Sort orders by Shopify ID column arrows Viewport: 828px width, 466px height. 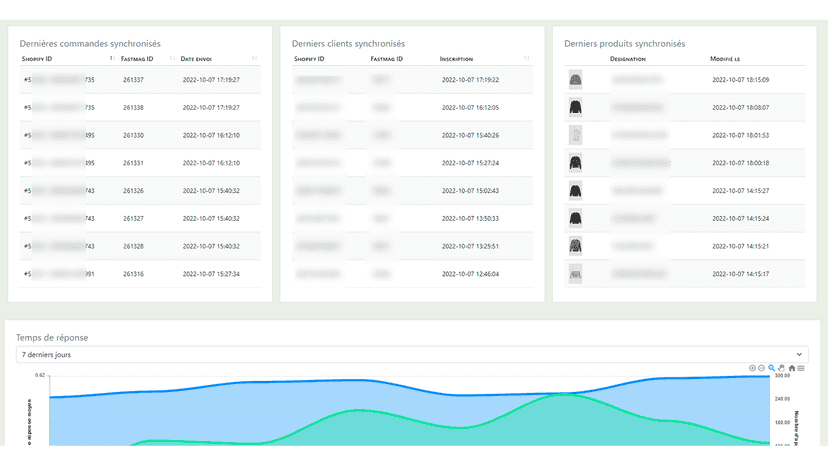click(112, 58)
